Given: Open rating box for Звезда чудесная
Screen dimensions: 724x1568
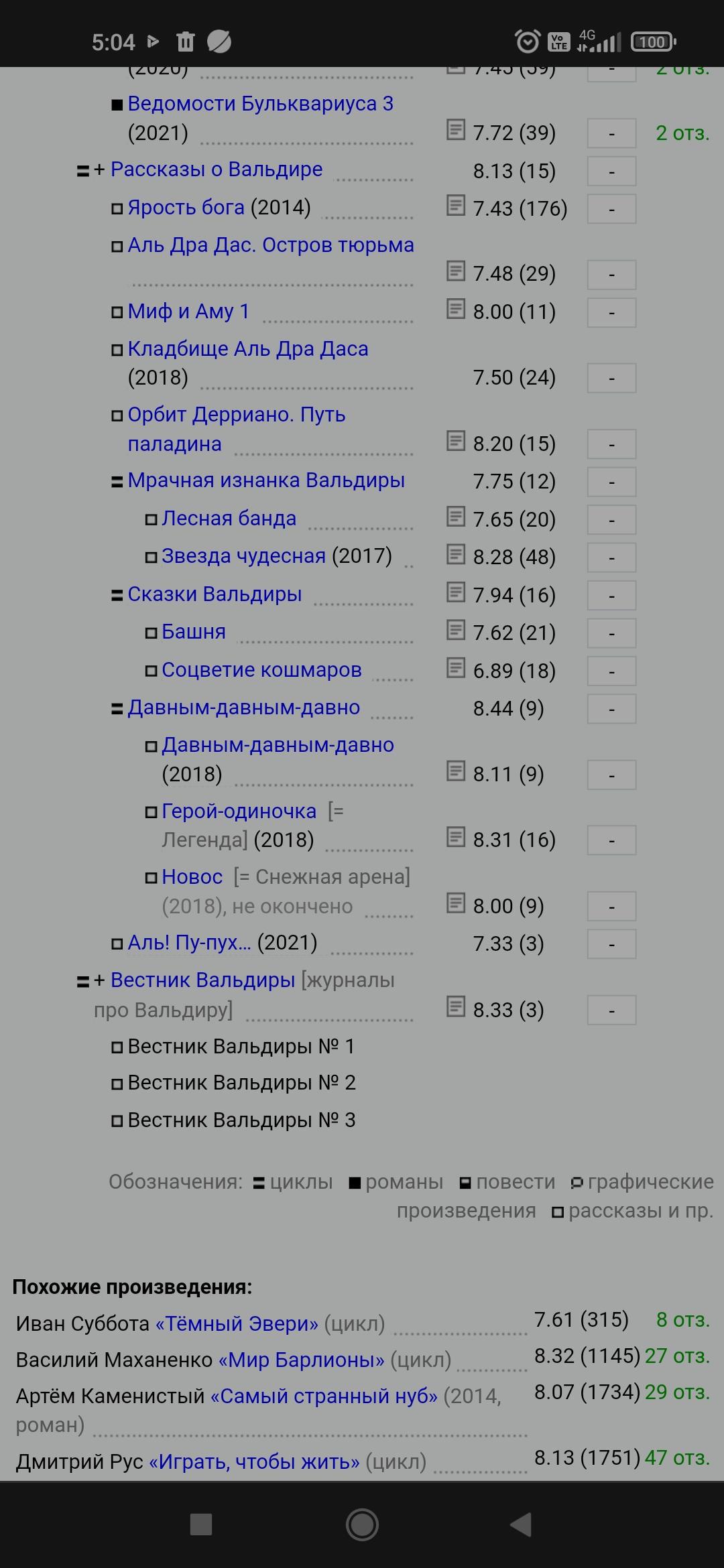Looking at the screenshot, I should [611, 558].
